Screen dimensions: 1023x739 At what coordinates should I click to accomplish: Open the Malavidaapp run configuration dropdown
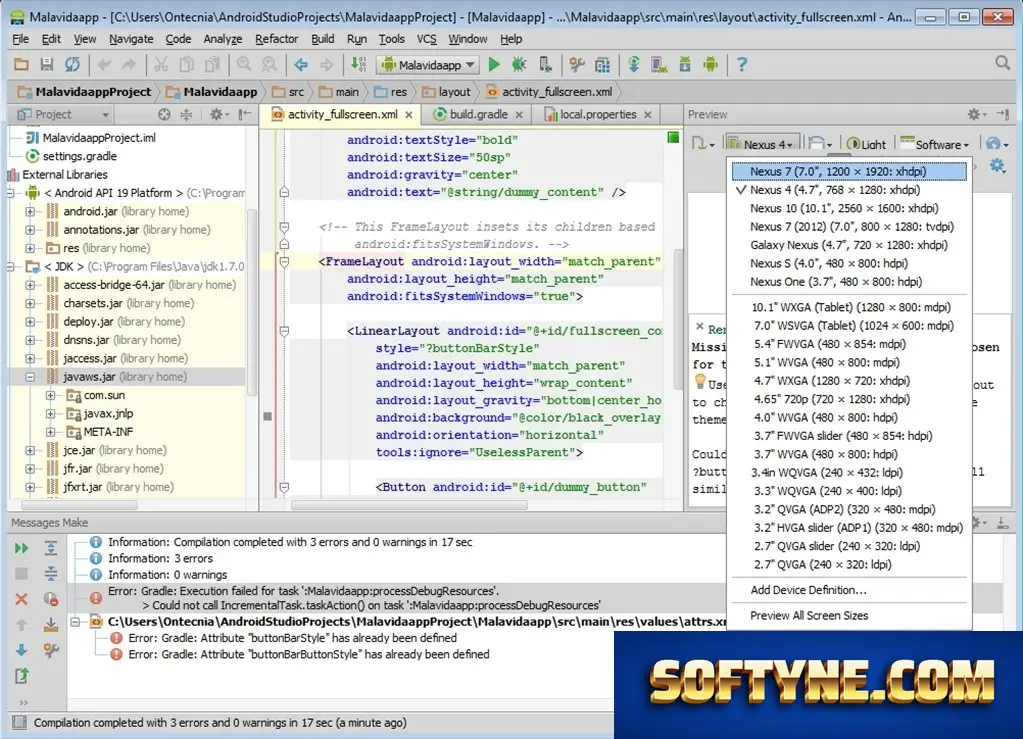click(428, 65)
